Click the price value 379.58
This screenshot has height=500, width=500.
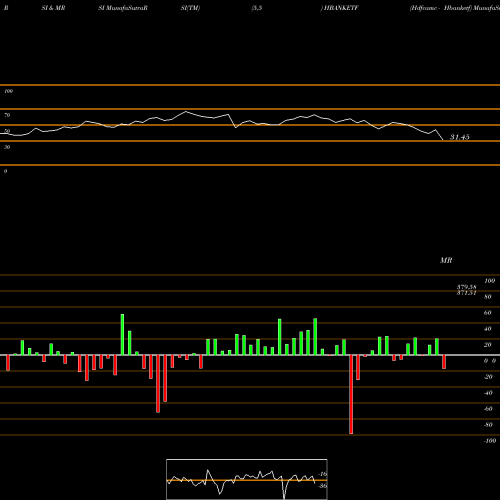tap(466, 287)
